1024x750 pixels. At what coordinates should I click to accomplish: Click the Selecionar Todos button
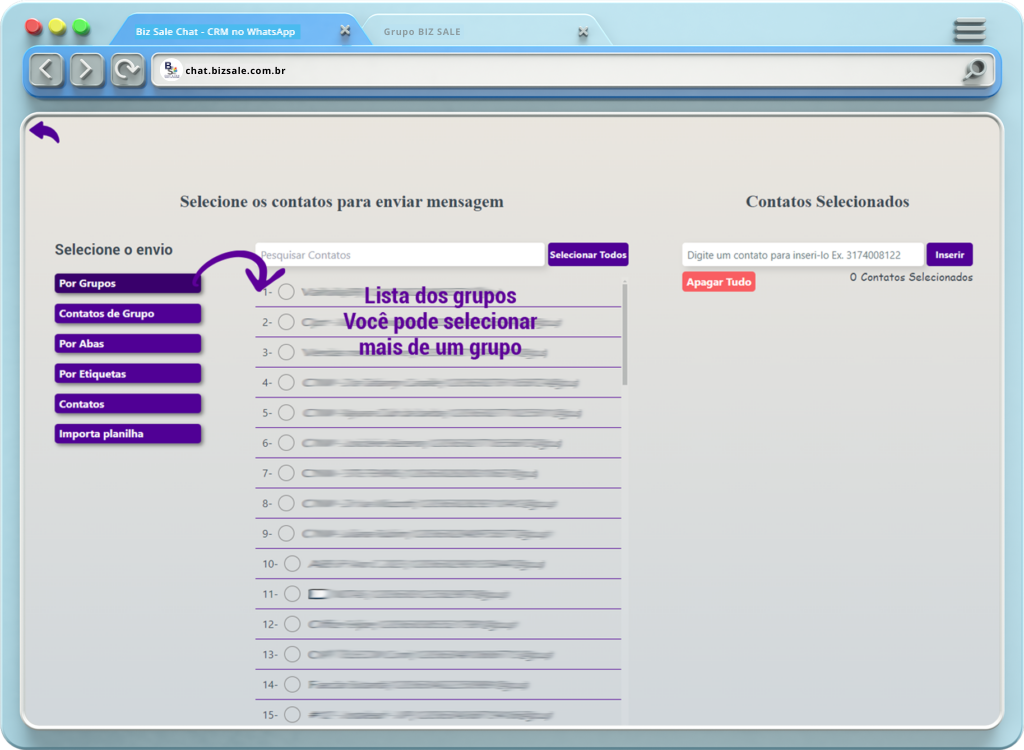click(588, 255)
